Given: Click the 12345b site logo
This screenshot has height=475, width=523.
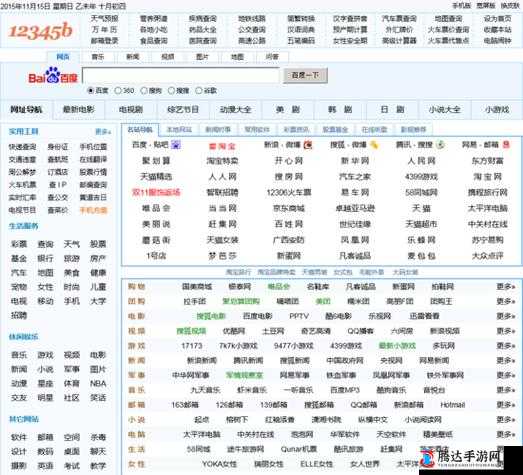Looking at the screenshot, I should click(40, 31).
